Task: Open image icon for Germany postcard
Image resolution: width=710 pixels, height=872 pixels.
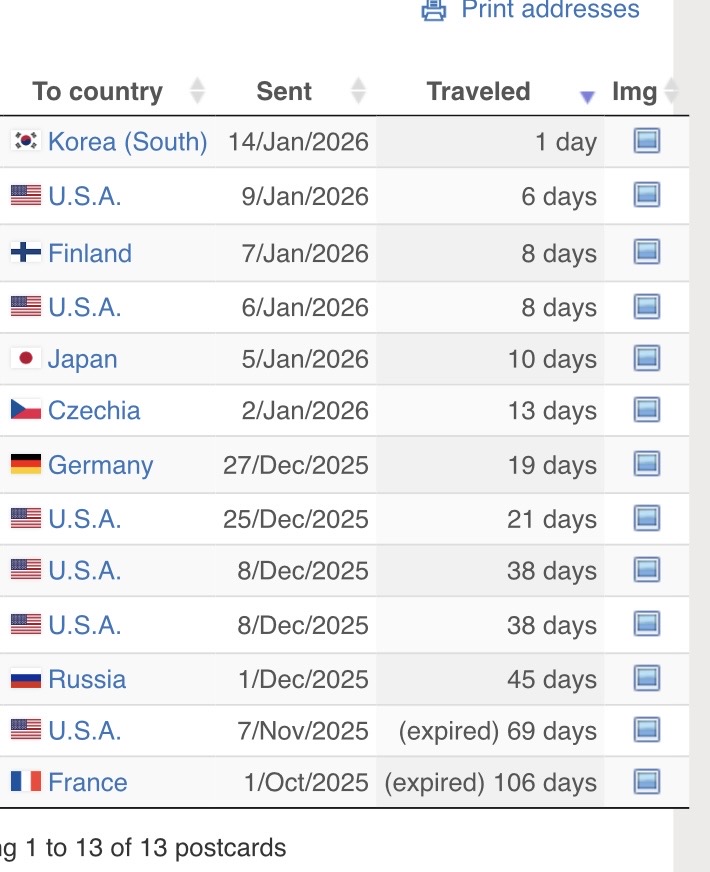Action: coord(647,465)
